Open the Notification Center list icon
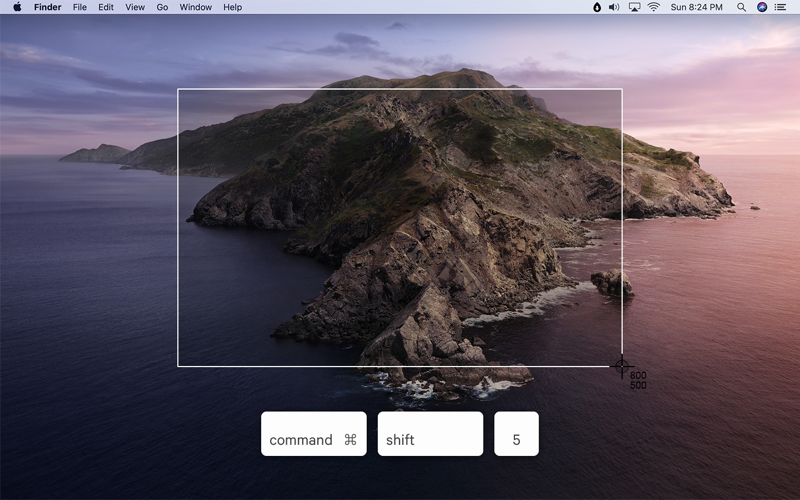Screen dimensions: 800x500 point(781,7)
